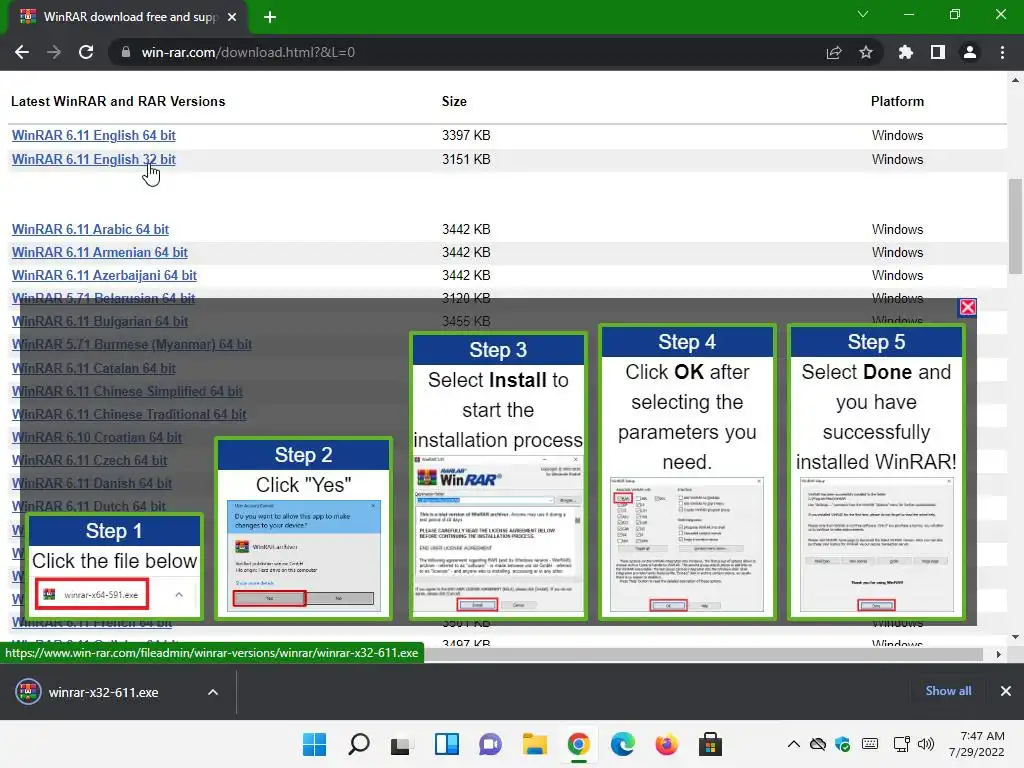Open the clock showing 7:47 AM

(x=977, y=744)
